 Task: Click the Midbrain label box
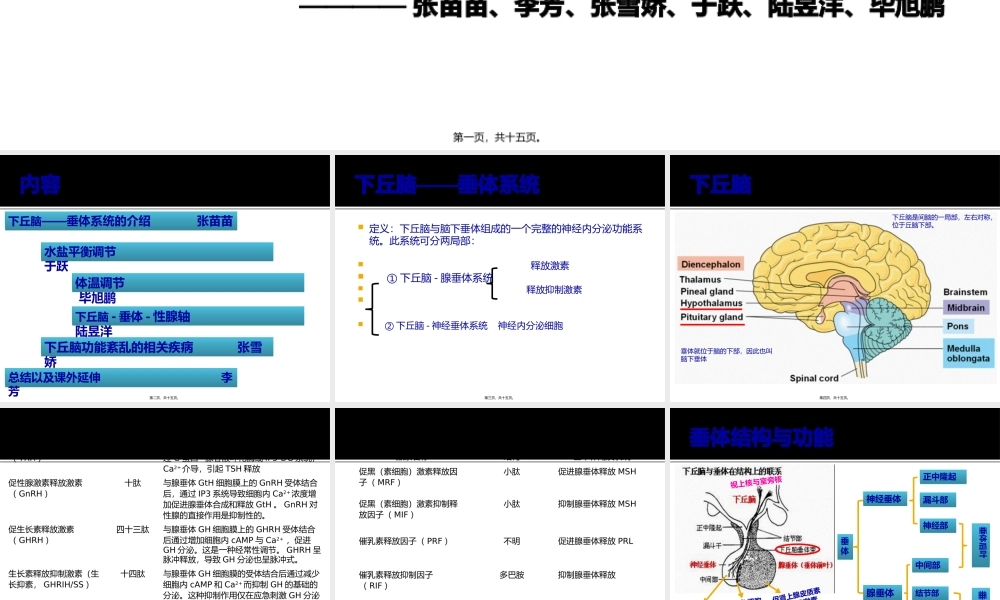click(965, 307)
